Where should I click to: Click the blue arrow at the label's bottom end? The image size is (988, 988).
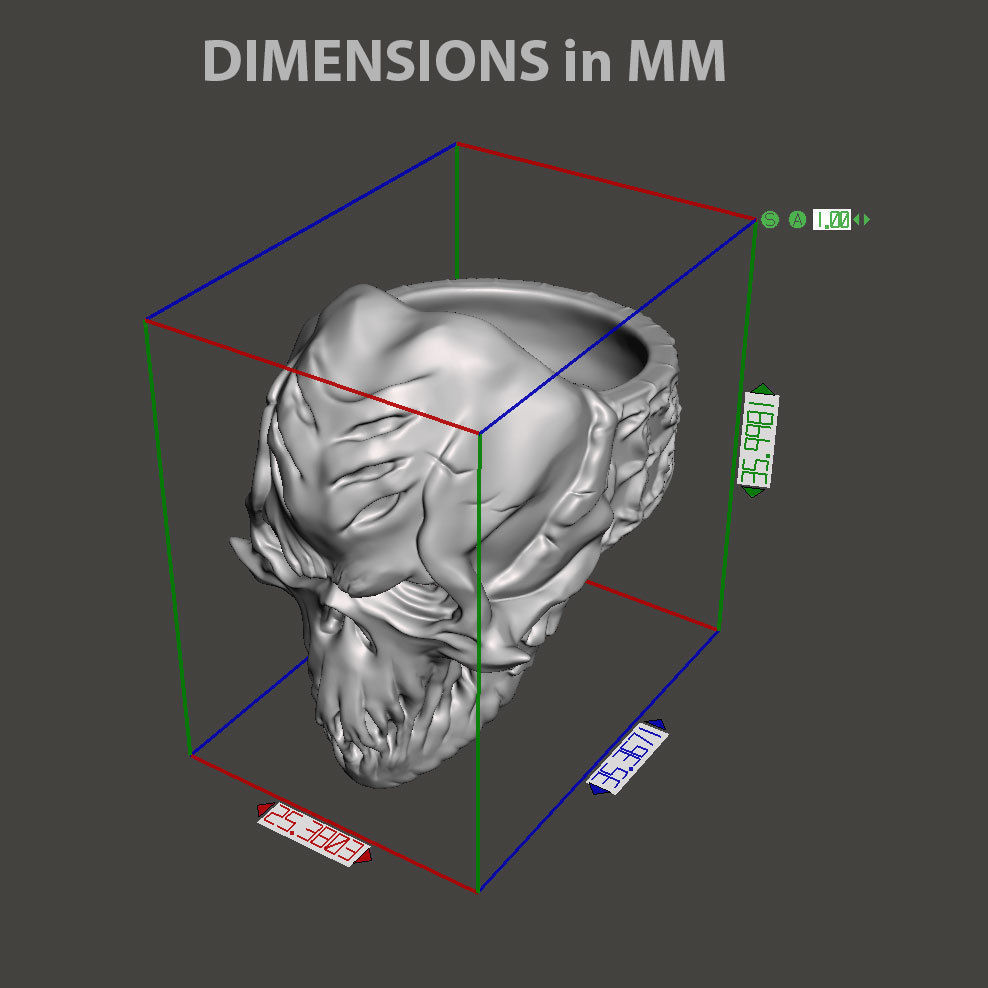599,789
